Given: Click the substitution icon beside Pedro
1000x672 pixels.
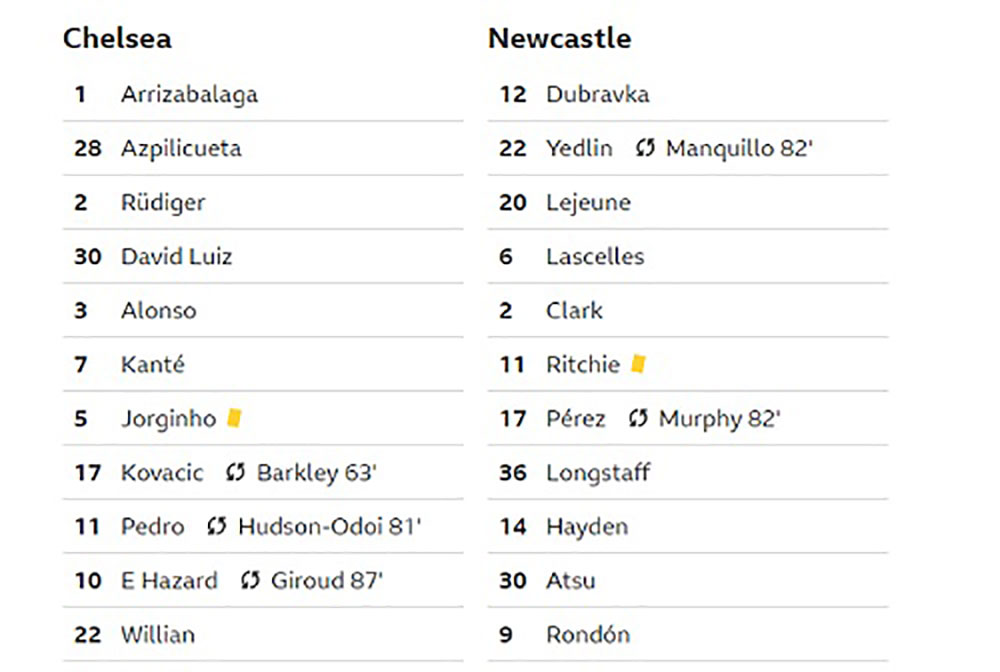Looking at the screenshot, I should point(217,527).
